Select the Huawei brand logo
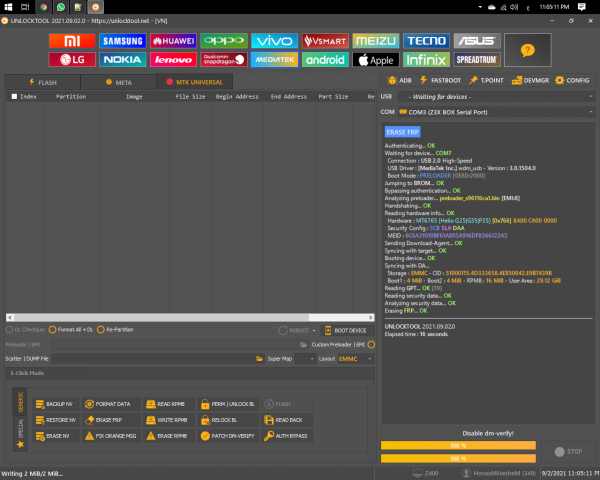The height and width of the screenshot is (480, 600). click(173, 41)
